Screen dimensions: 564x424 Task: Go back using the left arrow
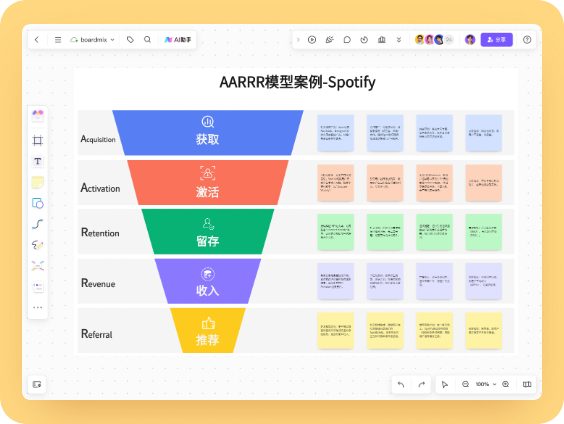tap(37, 40)
